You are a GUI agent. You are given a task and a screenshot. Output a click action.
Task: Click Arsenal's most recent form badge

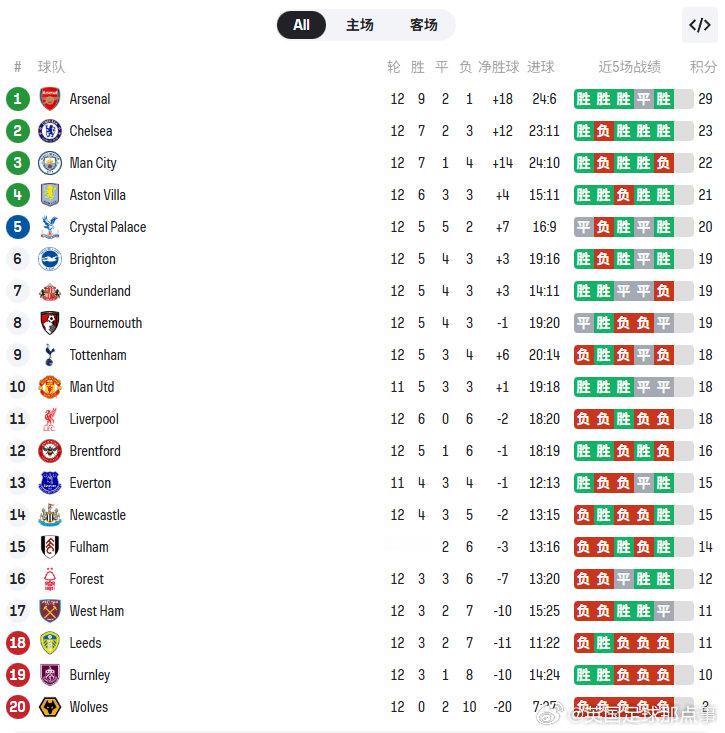pos(664,99)
